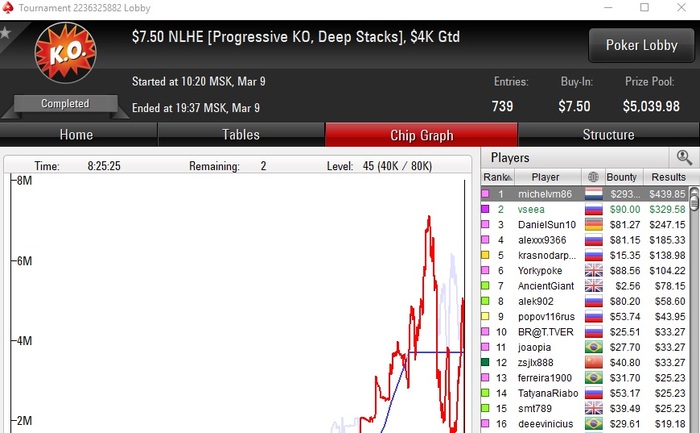Screen dimensions: 700x433
Task: Click the Brazil flag for deeevinicius
Action: point(594,424)
